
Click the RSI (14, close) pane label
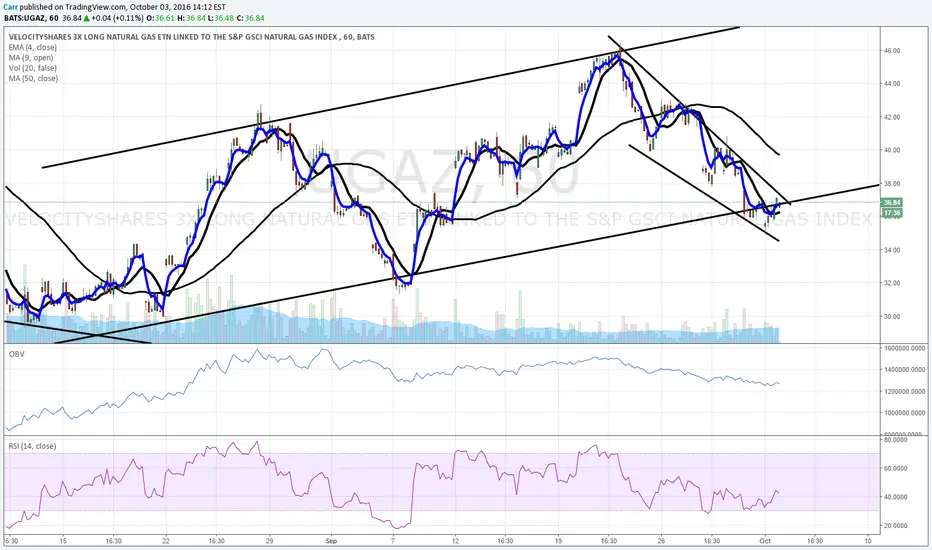click(32, 446)
